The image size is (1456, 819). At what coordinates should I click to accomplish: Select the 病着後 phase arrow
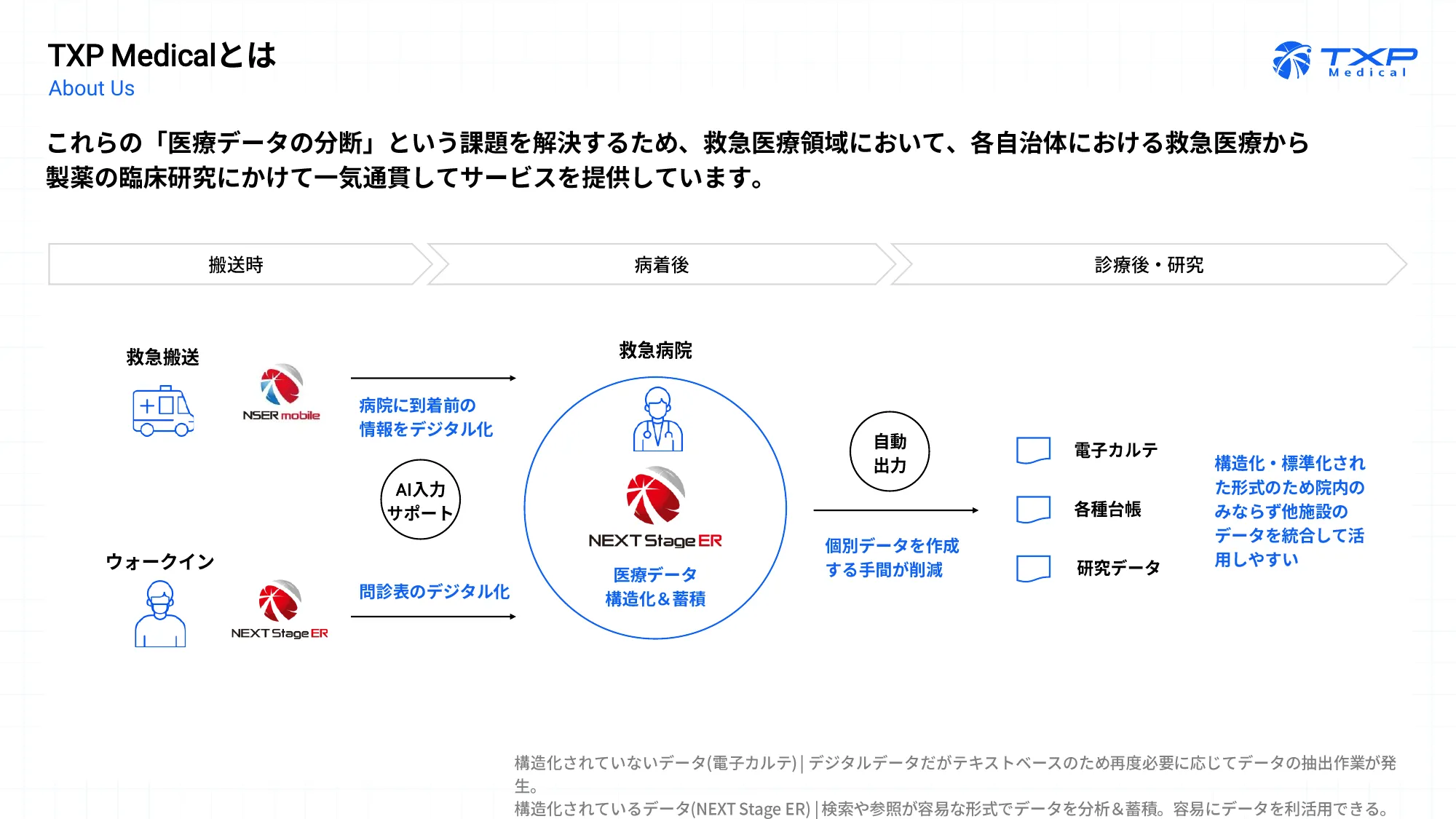pos(661,264)
